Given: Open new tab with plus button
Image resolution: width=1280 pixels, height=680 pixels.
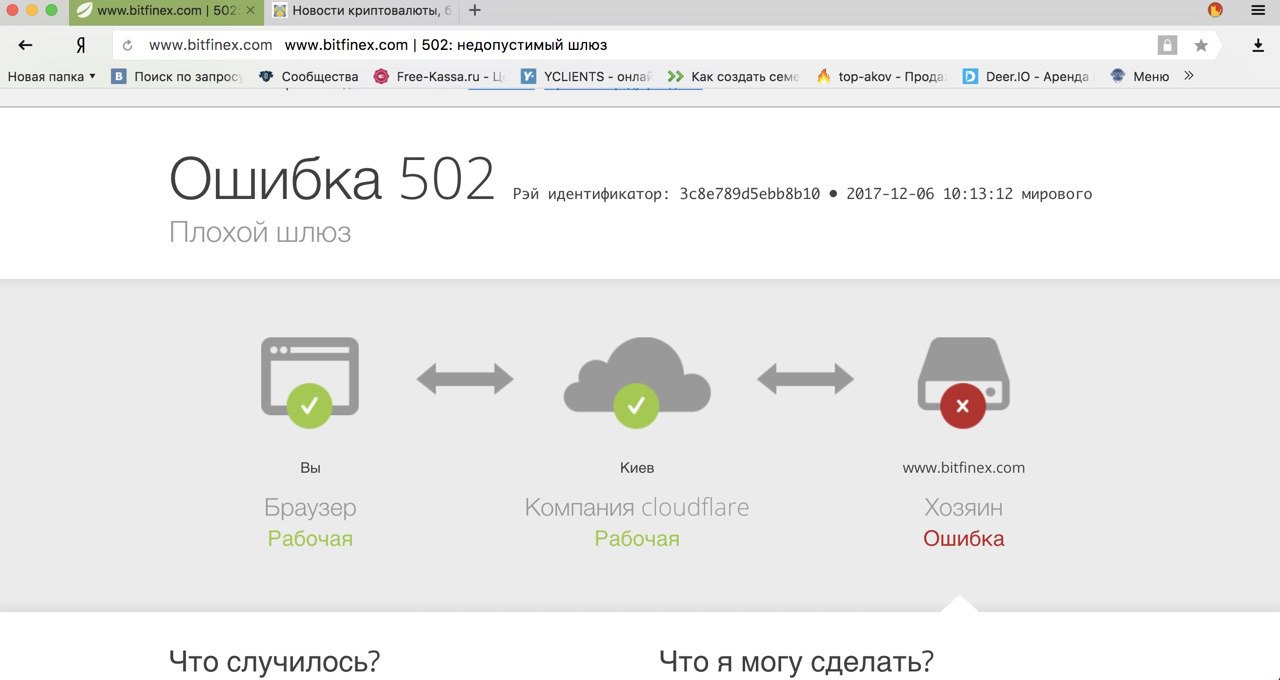Looking at the screenshot, I should (475, 10).
